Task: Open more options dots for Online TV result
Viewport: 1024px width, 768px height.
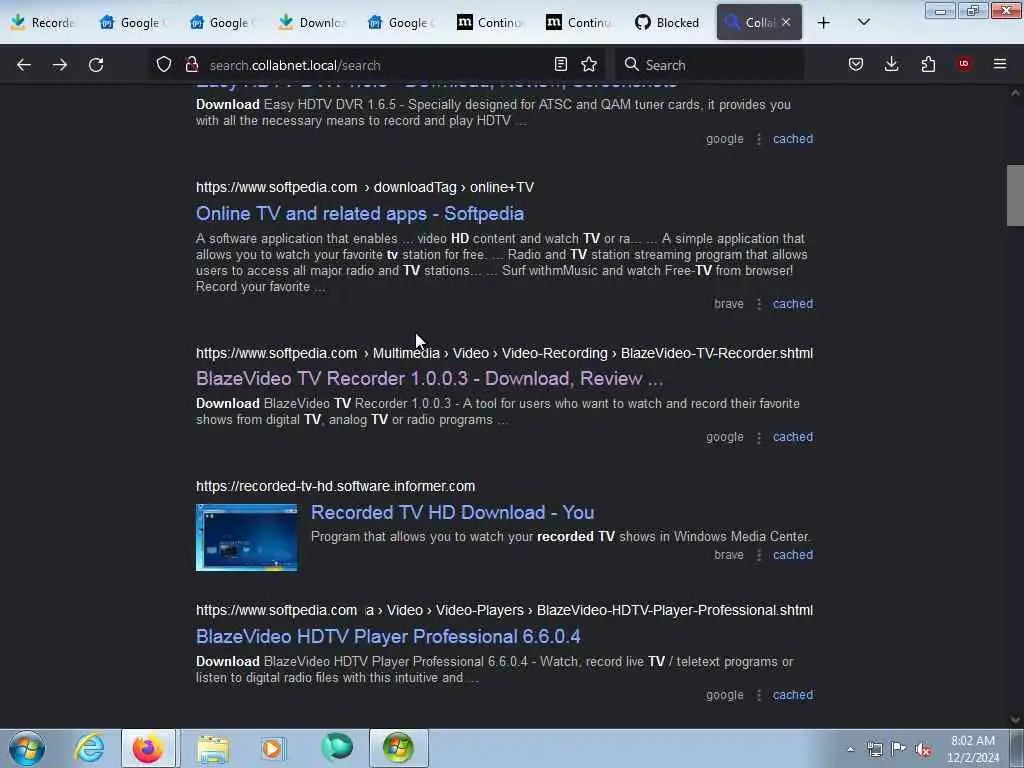Action: [x=759, y=304]
